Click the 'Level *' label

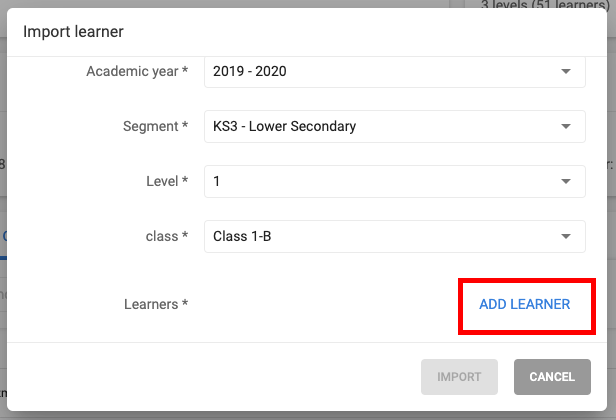167,182
